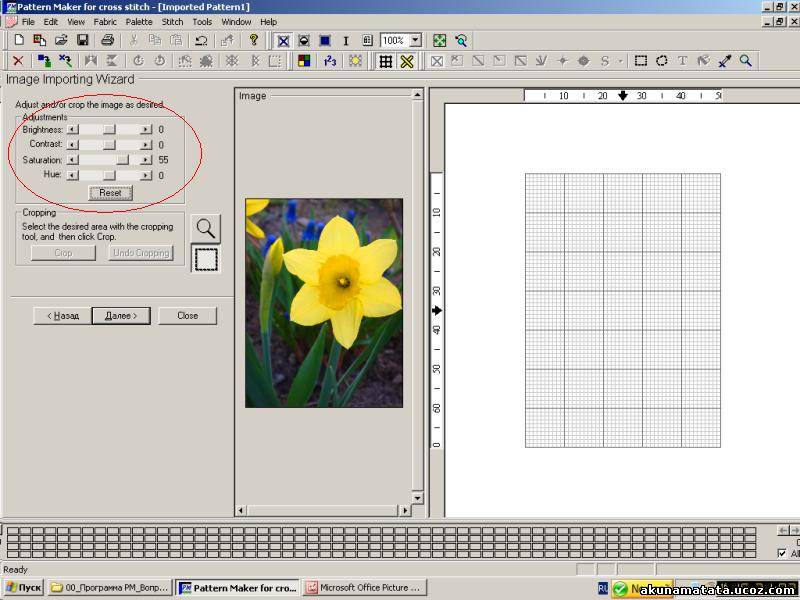Select the solid blue block view icon

pyautogui.click(x=325, y=41)
